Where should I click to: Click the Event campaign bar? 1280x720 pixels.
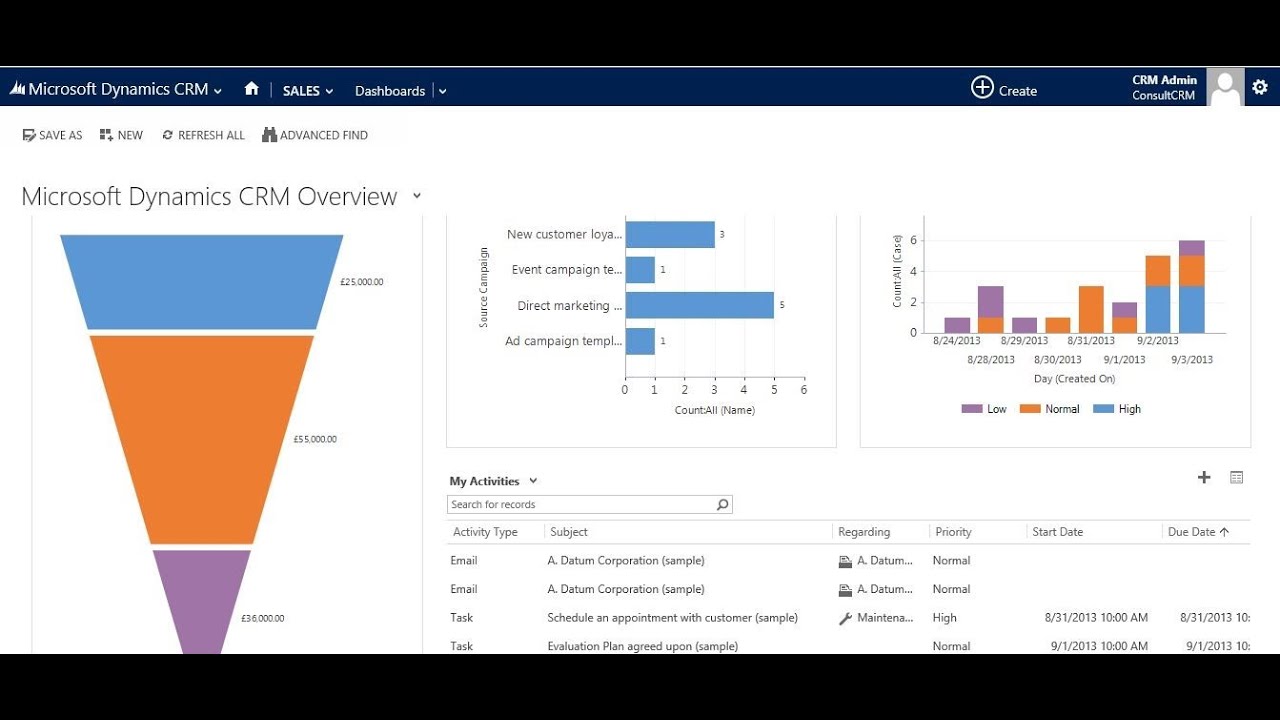[x=640, y=270]
